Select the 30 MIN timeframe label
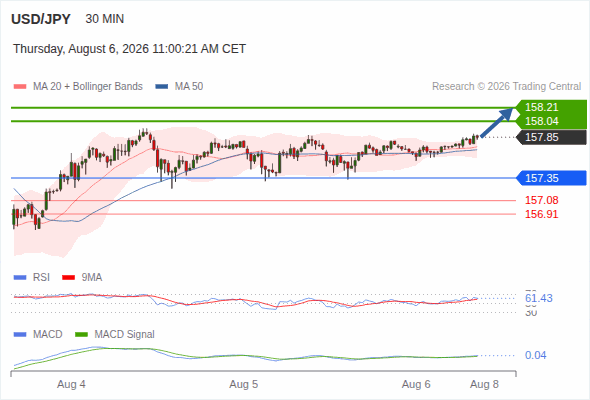 point(105,19)
